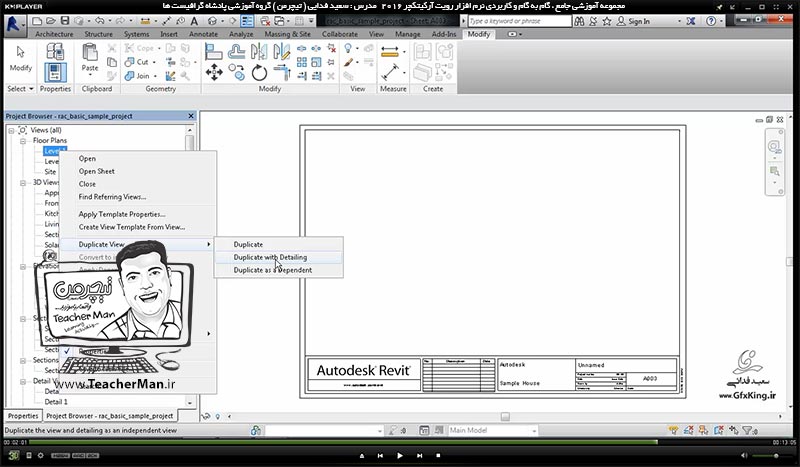Select the Copy tool in Modify panel

[x=236, y=72]
